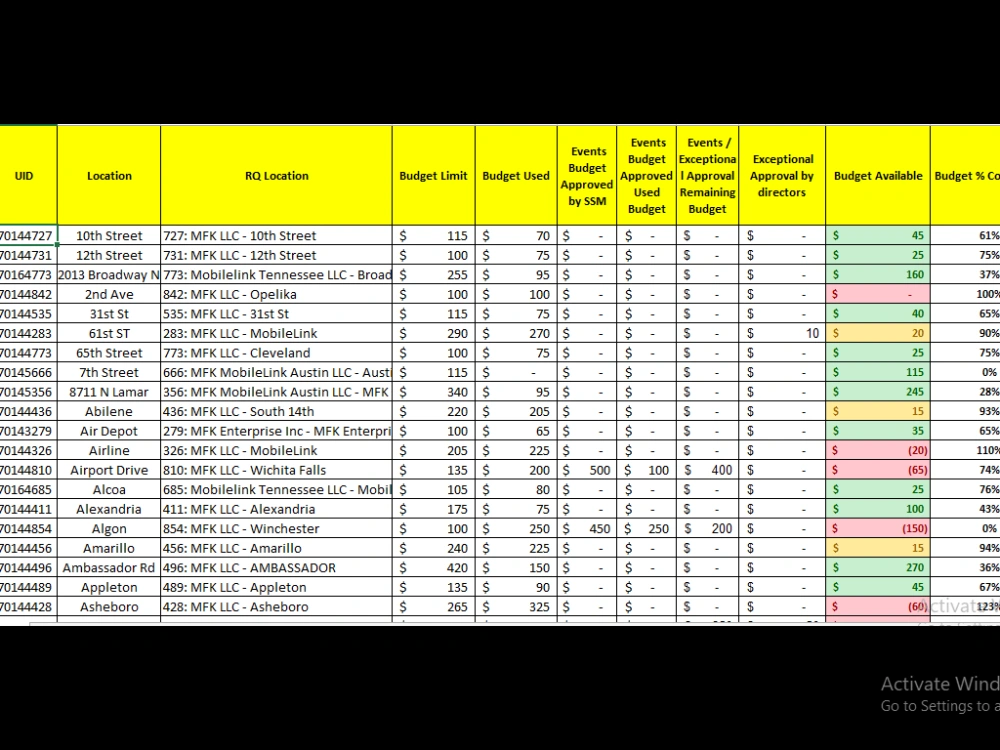1000x750 pixels.
Task: Click the Budget Available (65) in Airport Drive row
Action: coord(878,470)
